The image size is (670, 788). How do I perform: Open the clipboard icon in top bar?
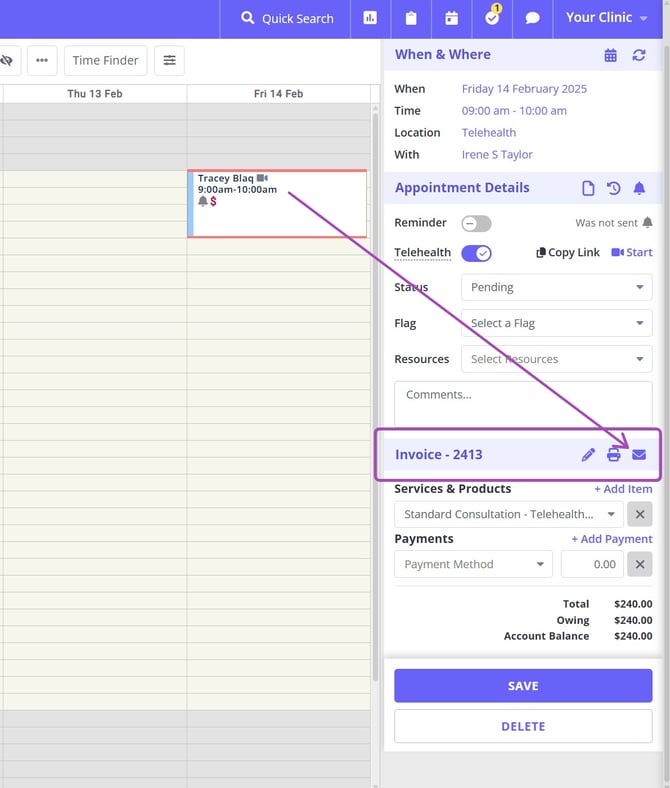[x=411, y=18]
